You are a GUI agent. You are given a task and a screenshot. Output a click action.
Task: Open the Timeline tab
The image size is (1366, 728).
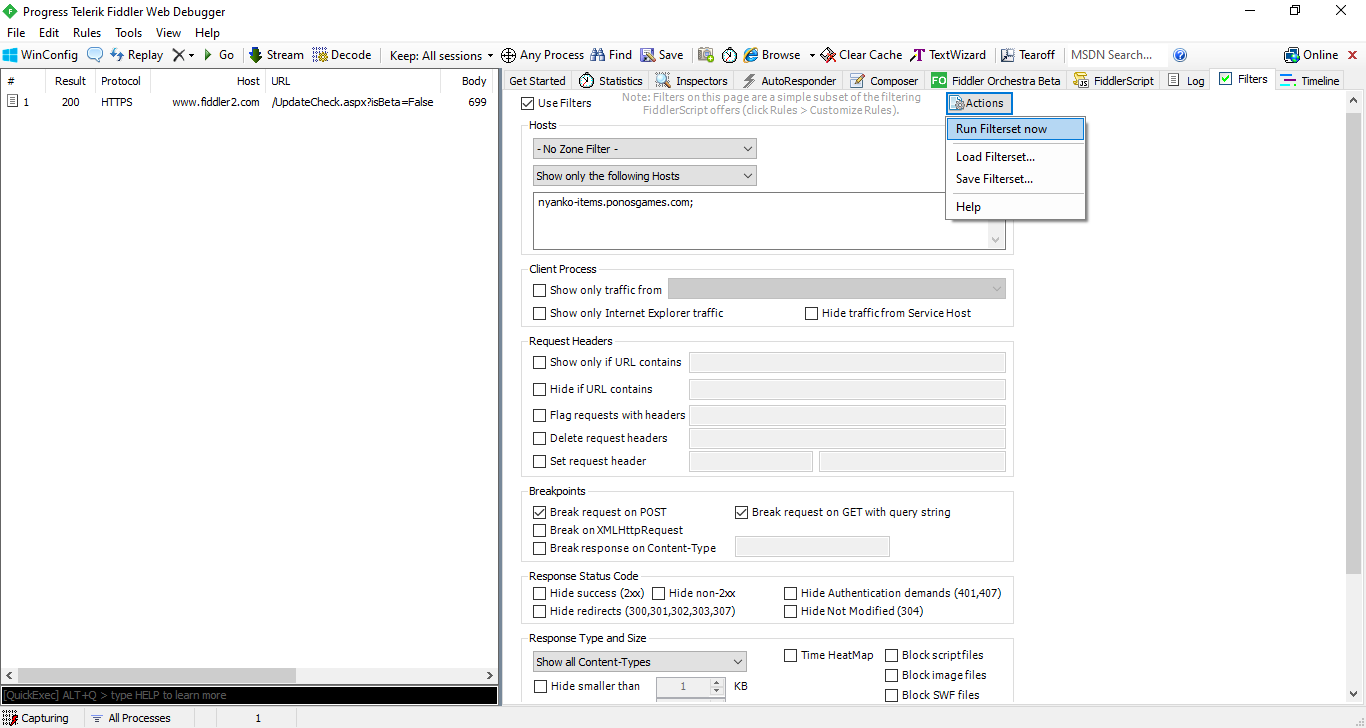pyautogui.click(x=1310, y=81)
